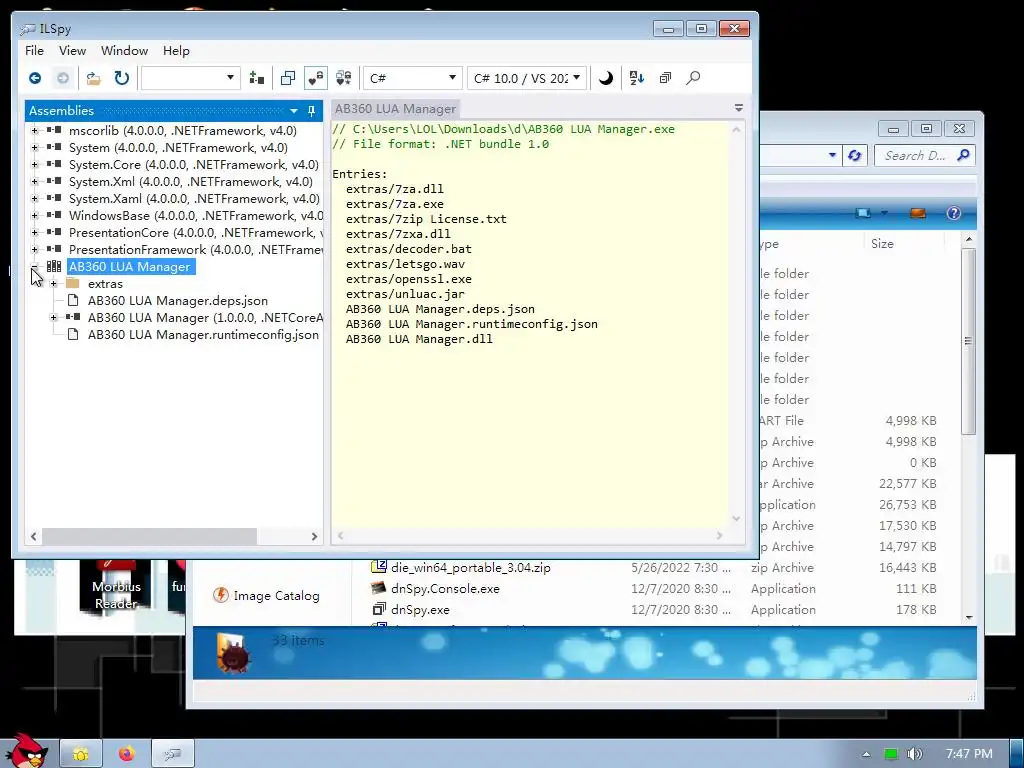Expand the WindowsBase assembly node

pos(35,216)
